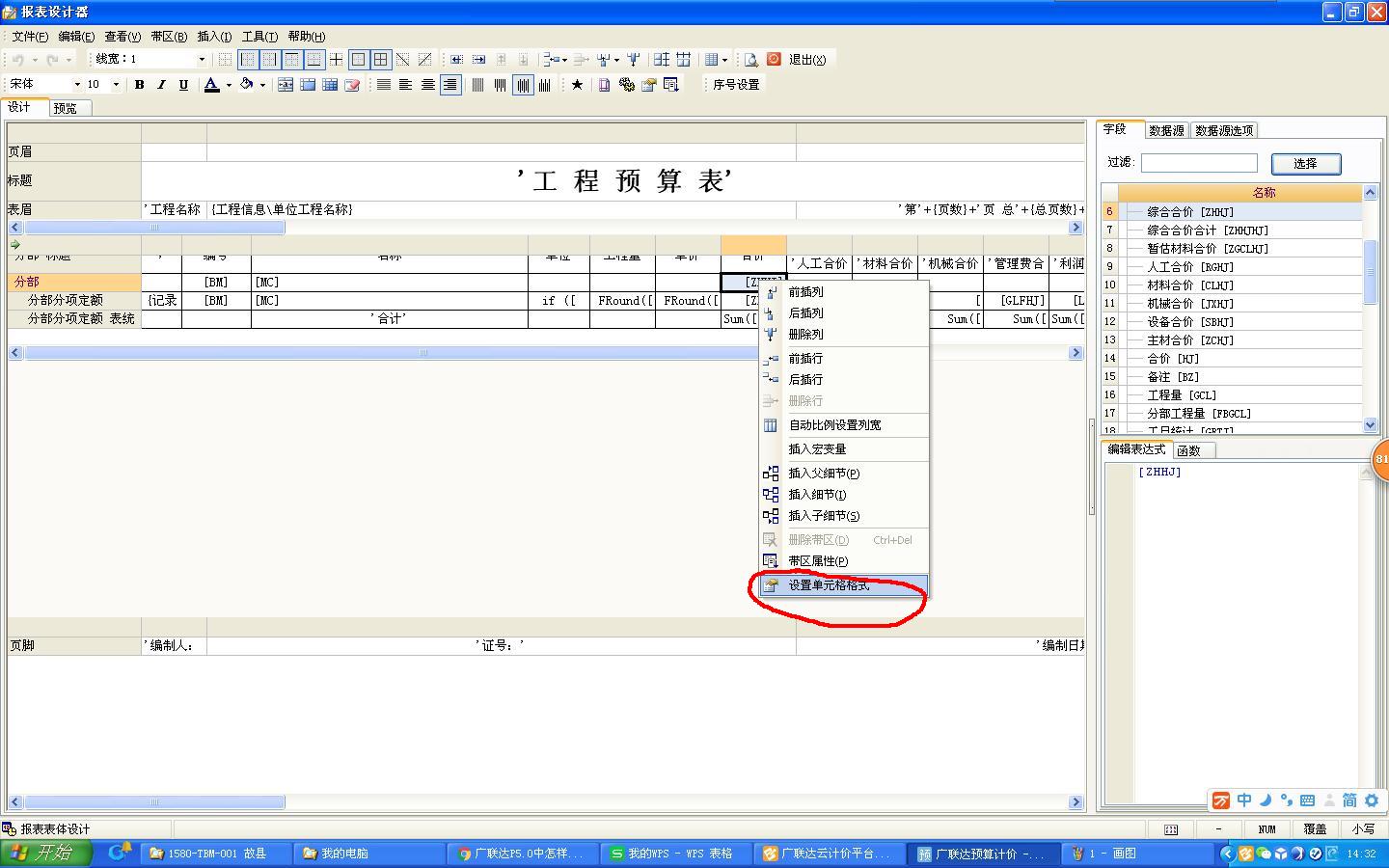Image resolution: width=1389 pixels, height=868 pixels.
Task: Open the 带区(B) menu
Action: (169, 37)
